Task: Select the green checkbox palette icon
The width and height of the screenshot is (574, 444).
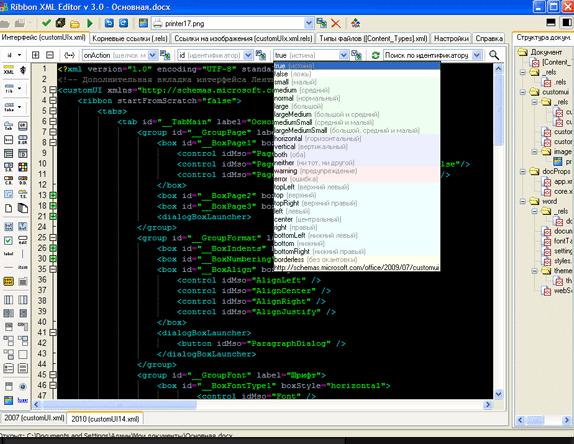Action: tap(8, 240)
